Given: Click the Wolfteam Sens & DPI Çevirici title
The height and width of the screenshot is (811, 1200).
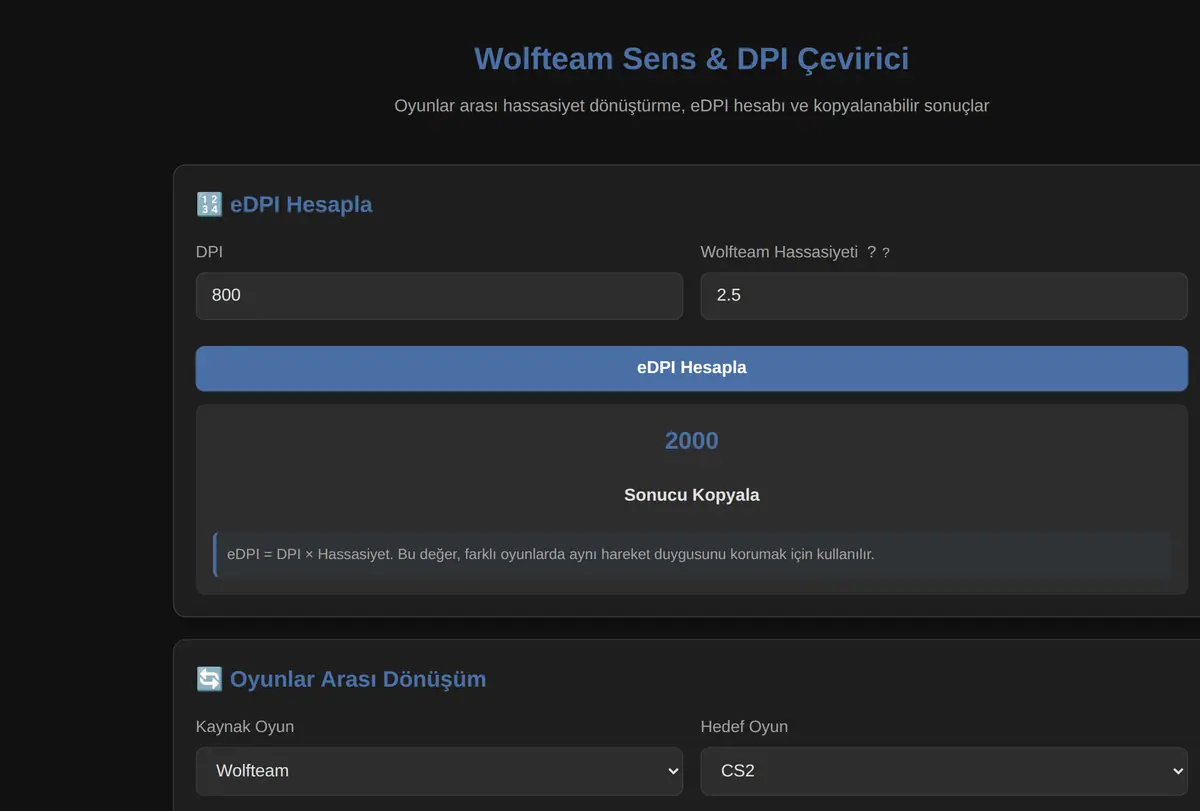Looking at the screenshot, I should coord(691,59).
